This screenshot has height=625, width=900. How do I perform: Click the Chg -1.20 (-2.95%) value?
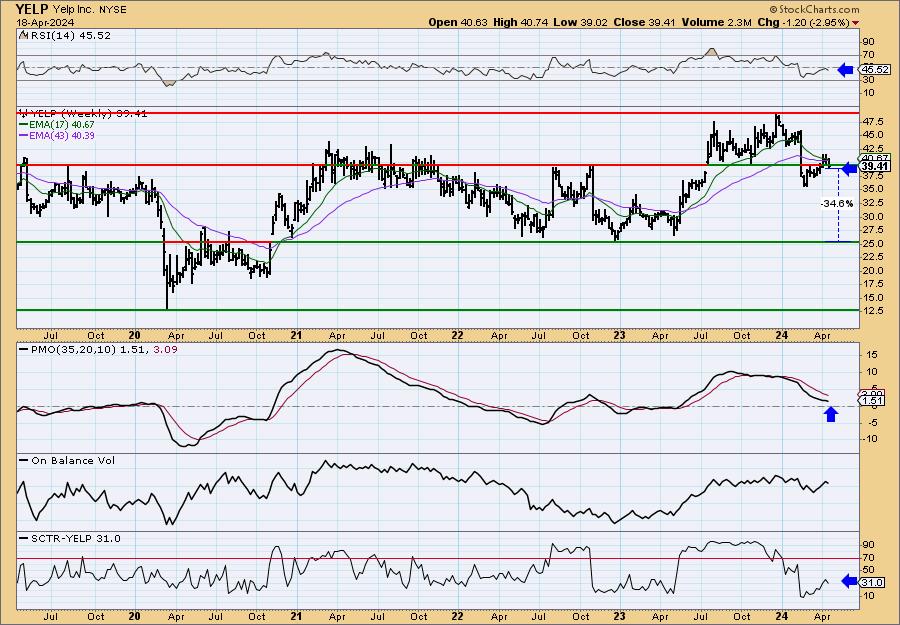click(x=804, y=22)
